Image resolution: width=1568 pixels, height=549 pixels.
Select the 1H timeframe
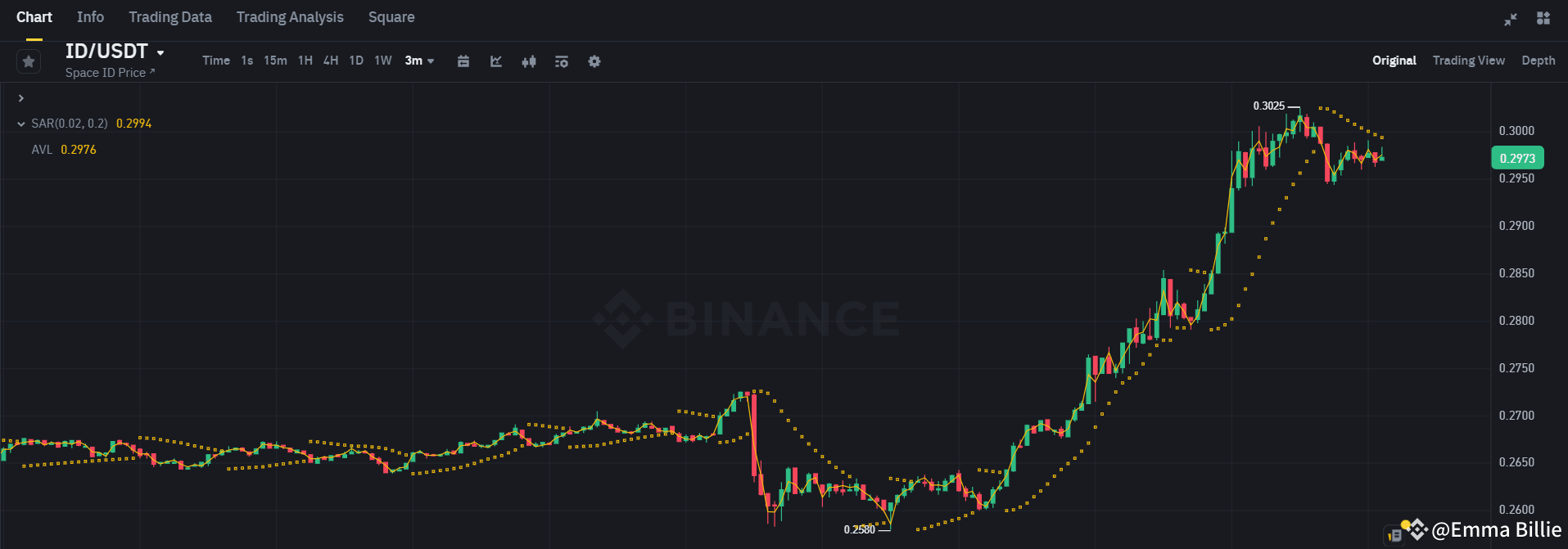point(305,60)
